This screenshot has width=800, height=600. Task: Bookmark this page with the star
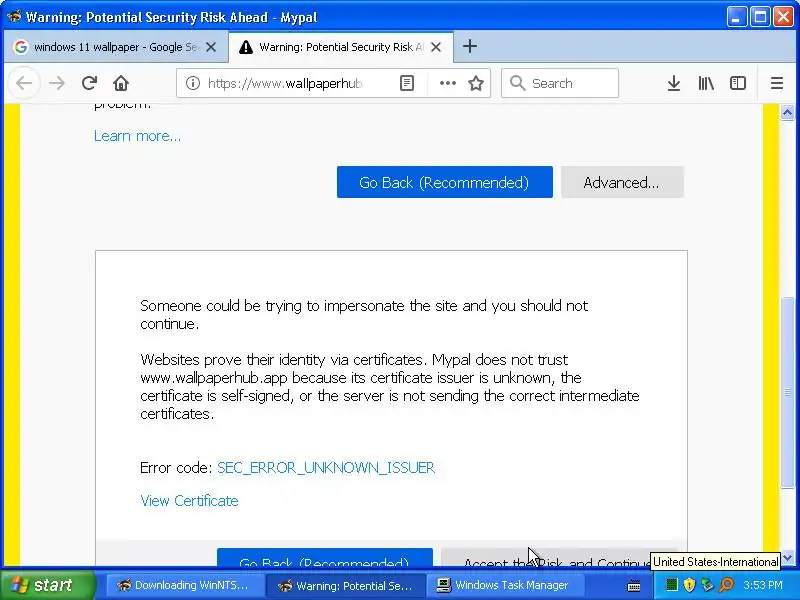[x=476, y=83]
